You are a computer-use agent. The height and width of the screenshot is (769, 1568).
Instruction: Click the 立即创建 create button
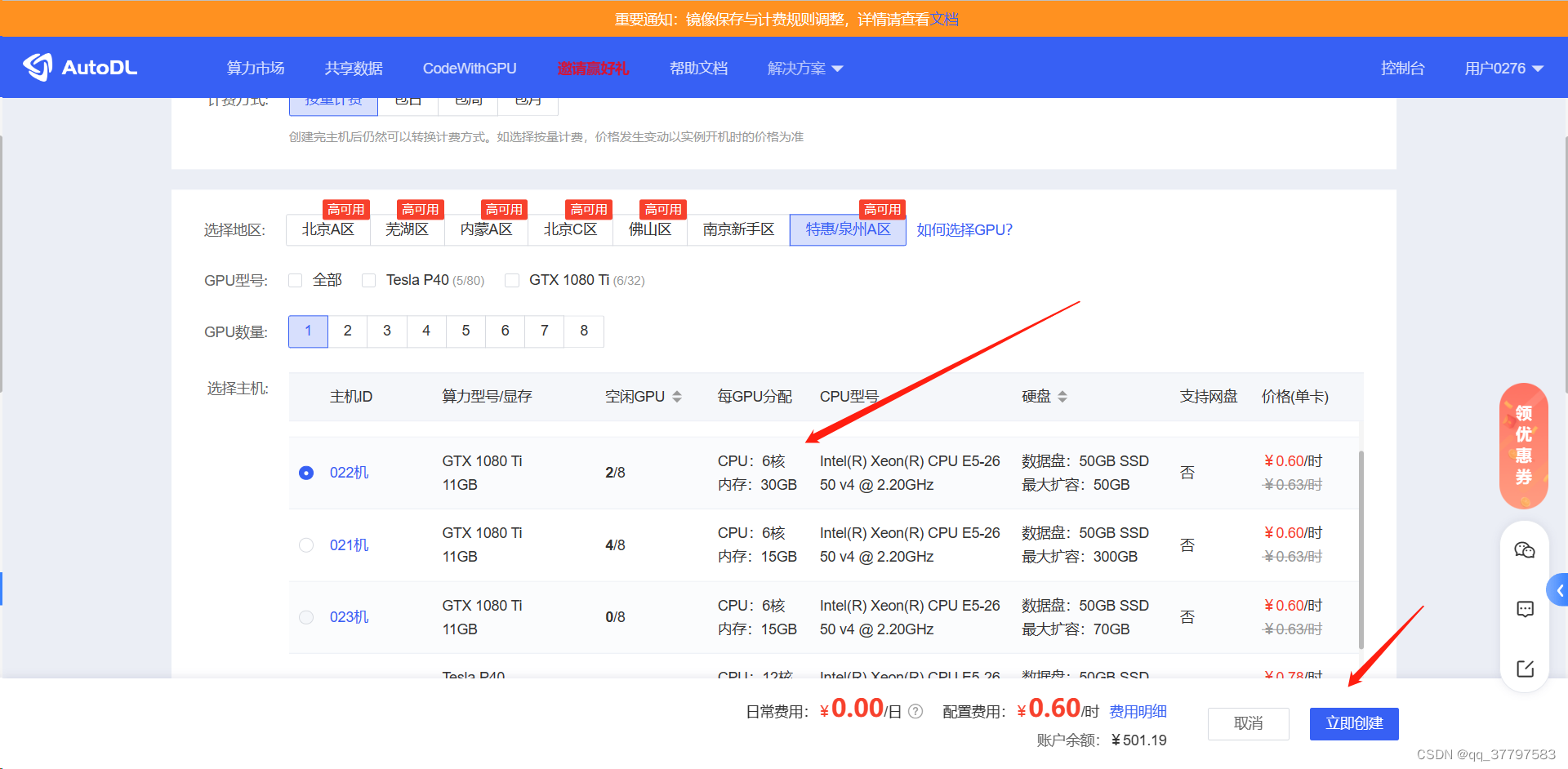(x=1354, y=723)
